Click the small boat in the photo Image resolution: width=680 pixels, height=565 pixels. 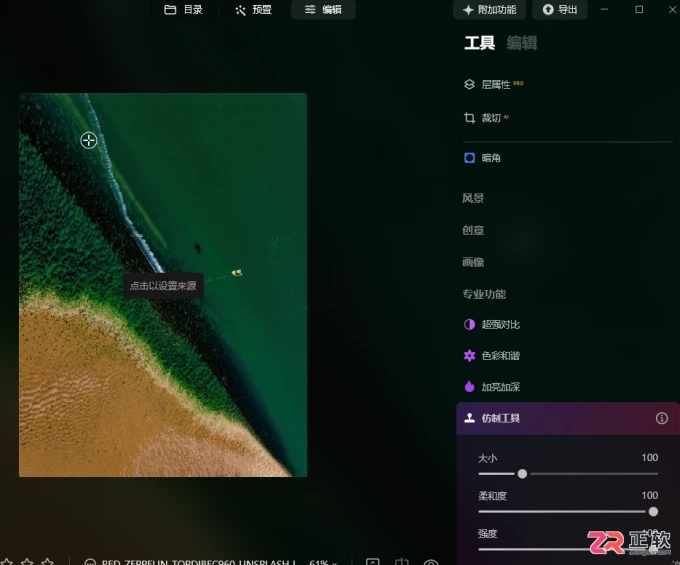tap(237, 272)
